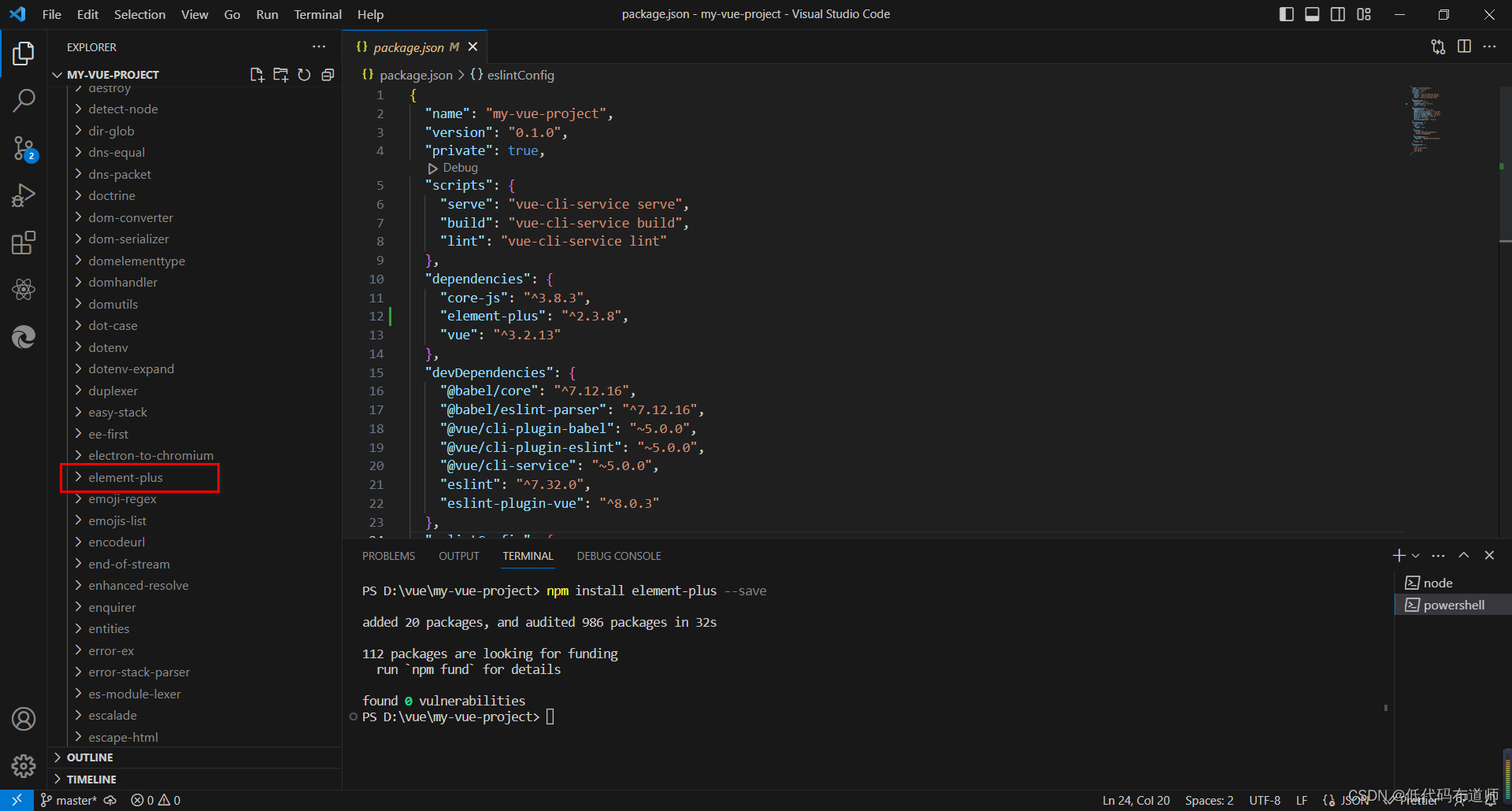Open explorer views and more actions menu
The height and width of the screenshot is (811, 1512).
click(319, 47)
